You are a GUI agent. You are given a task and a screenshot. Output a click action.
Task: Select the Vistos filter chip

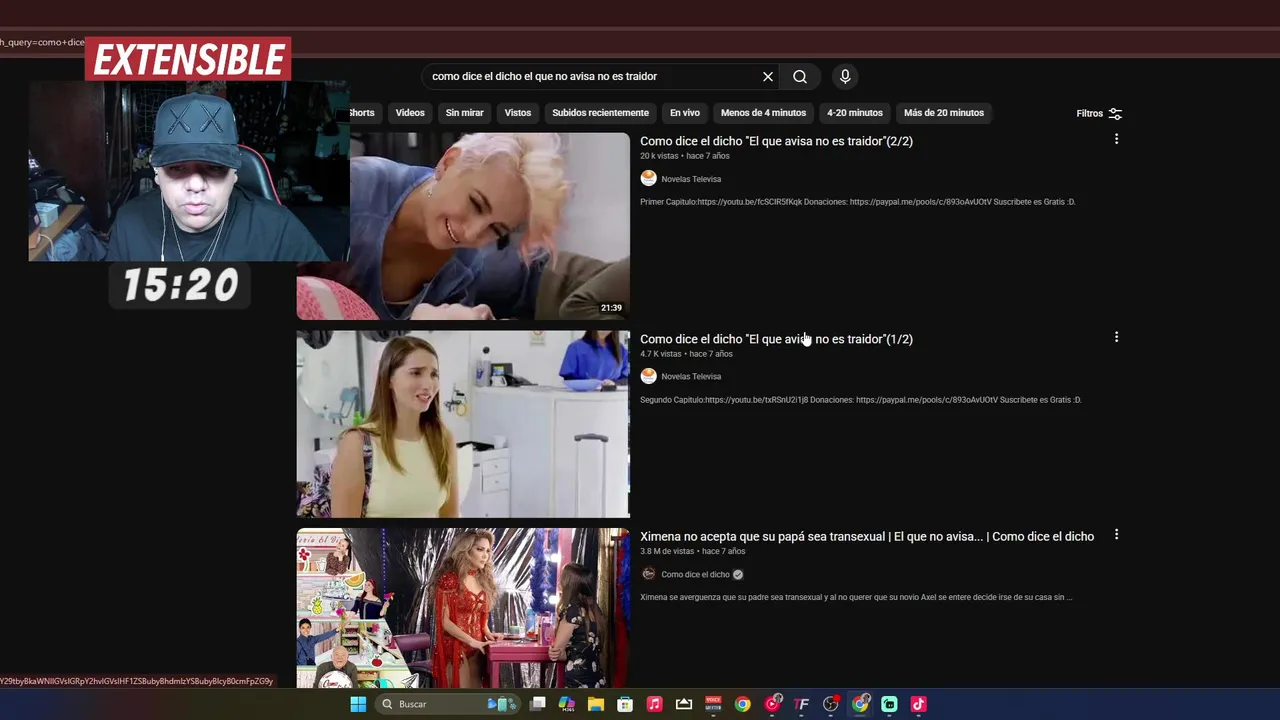point(518,113)
